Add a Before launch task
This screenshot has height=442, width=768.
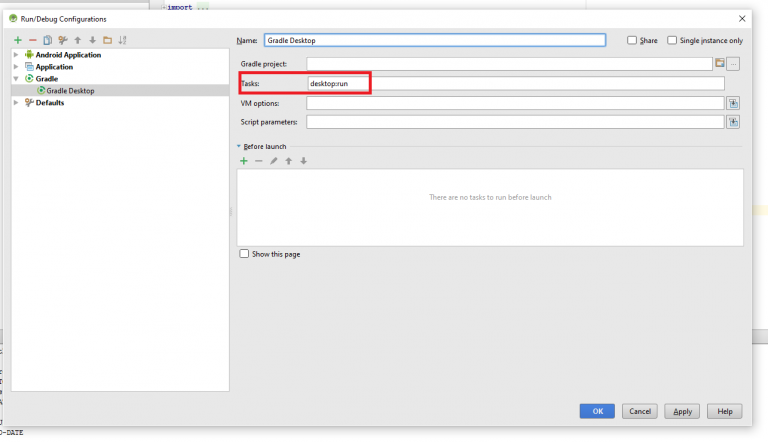243,161
